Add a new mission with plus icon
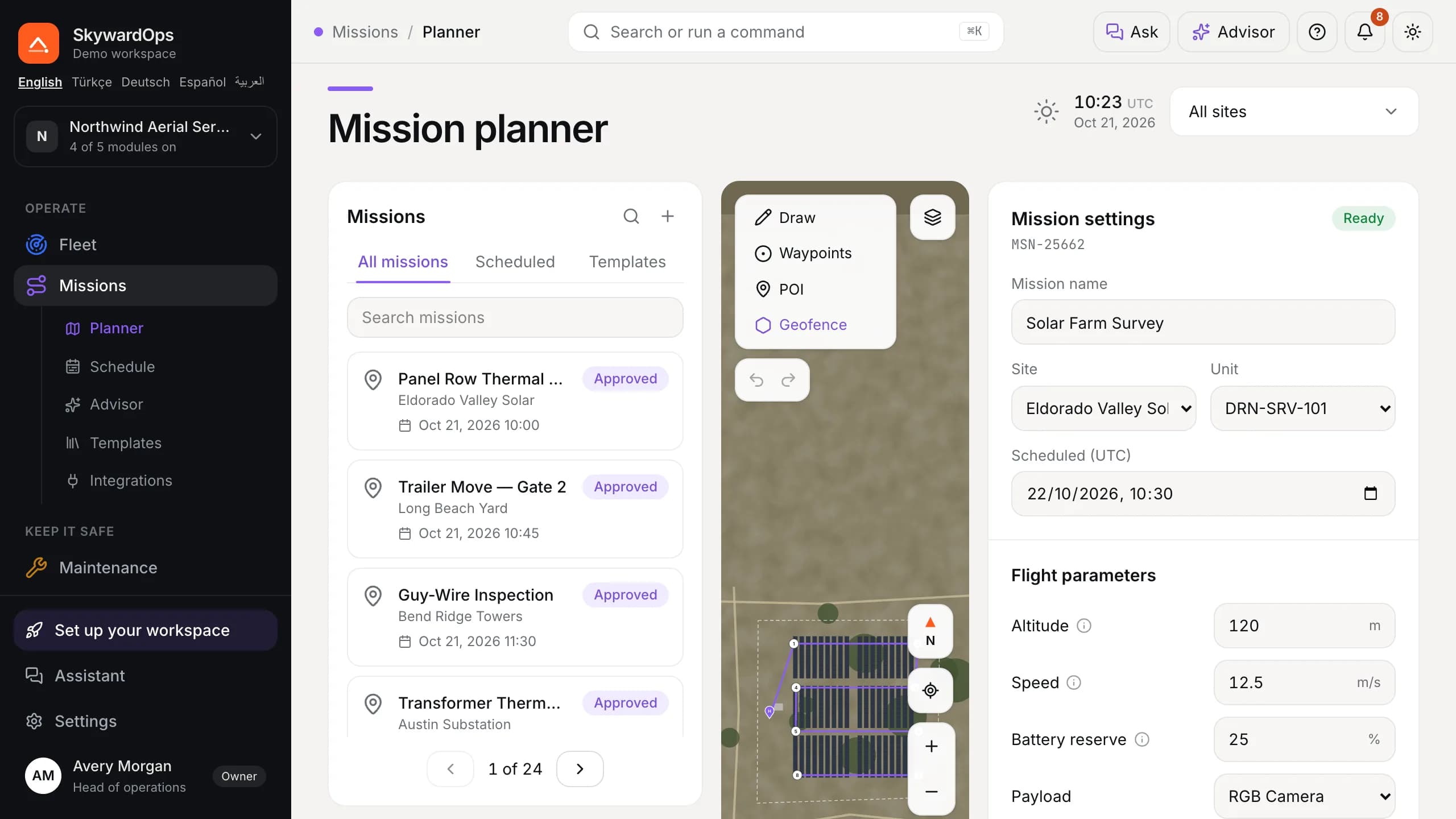 click(668, 216)
